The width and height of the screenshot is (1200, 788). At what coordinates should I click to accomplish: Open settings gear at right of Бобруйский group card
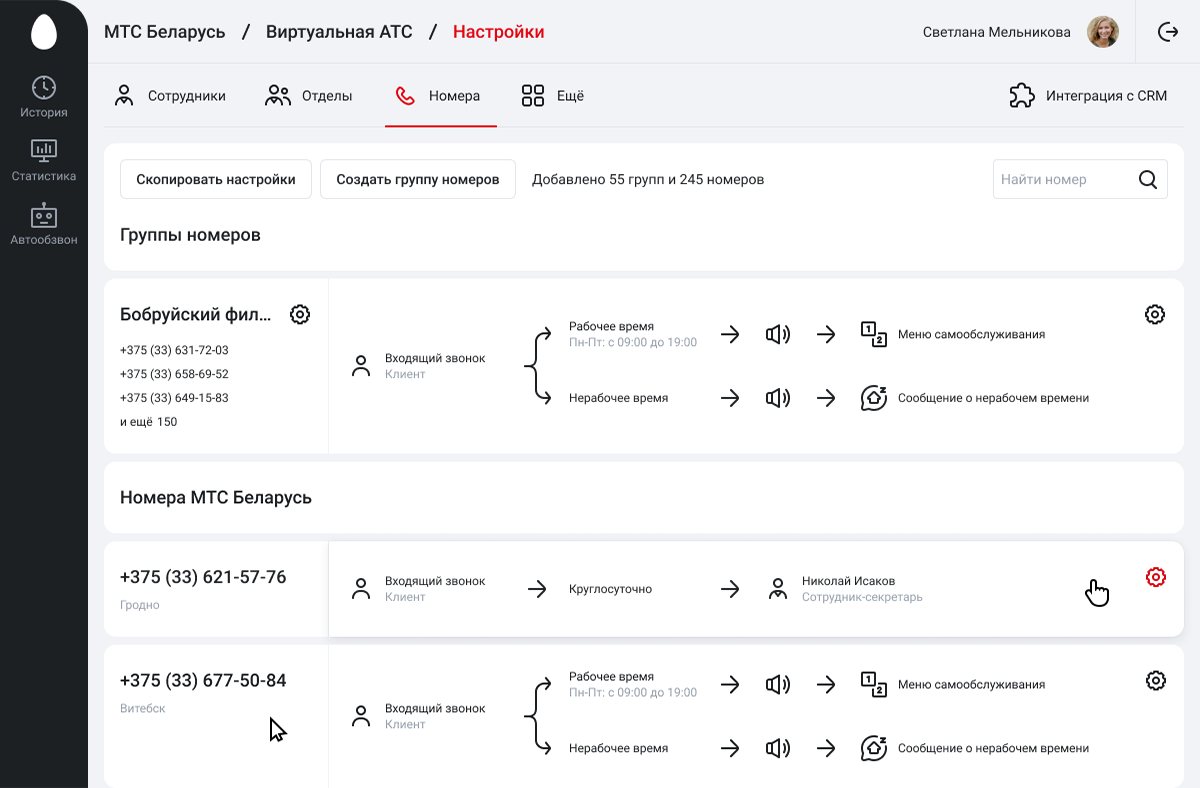tap(1155, 314)
